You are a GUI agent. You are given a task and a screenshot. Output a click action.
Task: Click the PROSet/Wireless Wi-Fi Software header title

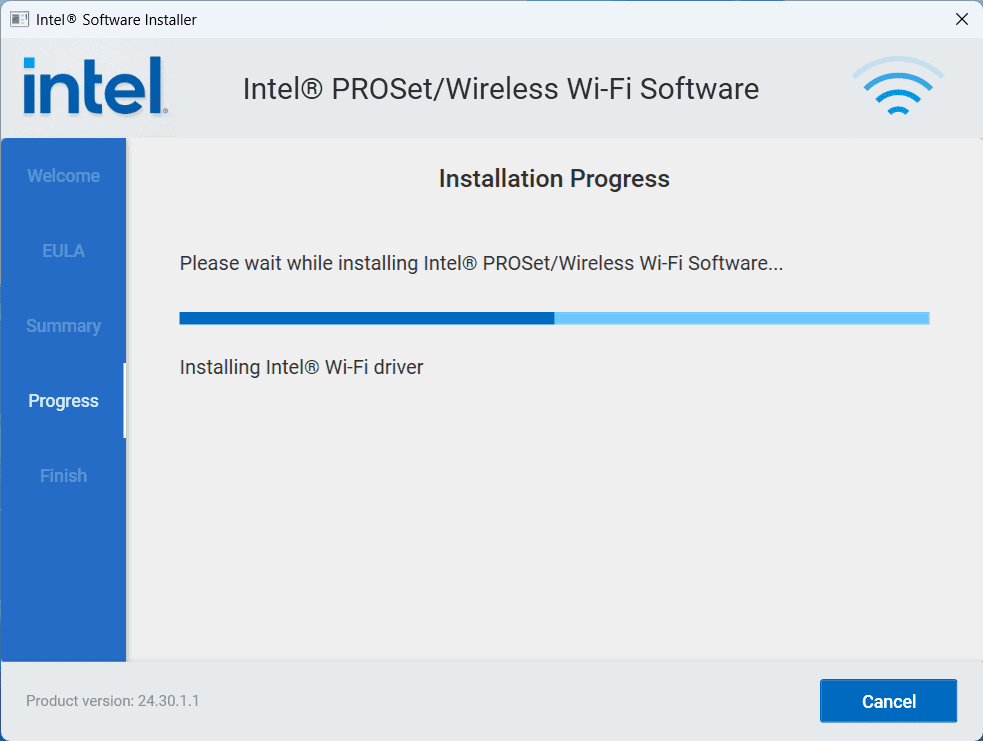(500, 89)
